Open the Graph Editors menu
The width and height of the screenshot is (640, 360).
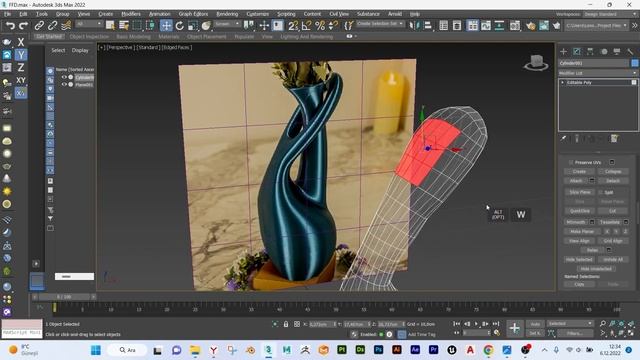point(193,14)
